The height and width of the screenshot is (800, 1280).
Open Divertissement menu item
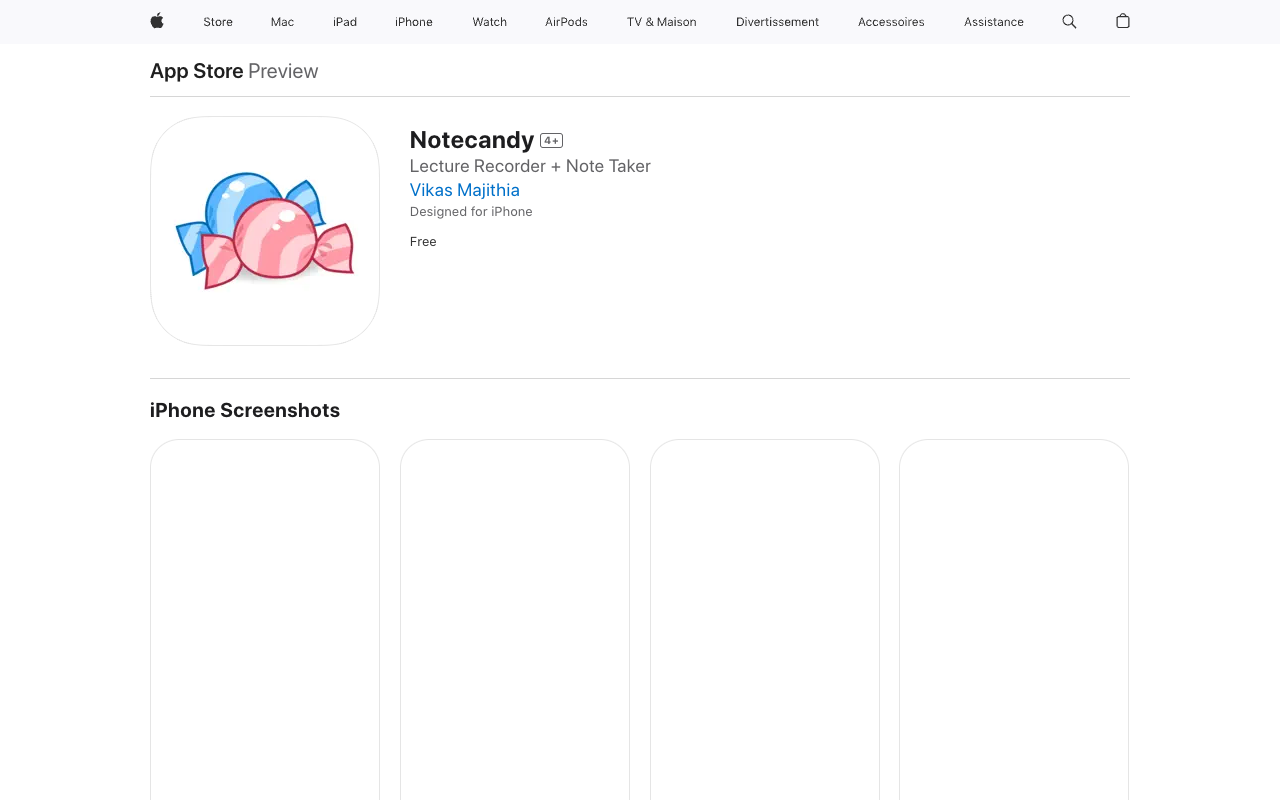point(777,22)
